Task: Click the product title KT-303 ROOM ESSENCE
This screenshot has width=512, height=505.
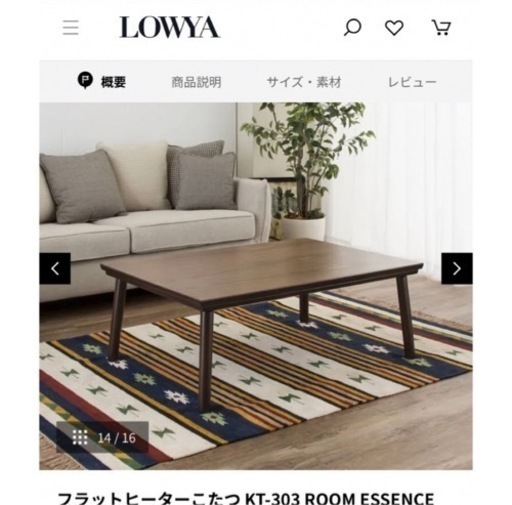Action: (x=246, y=497)
